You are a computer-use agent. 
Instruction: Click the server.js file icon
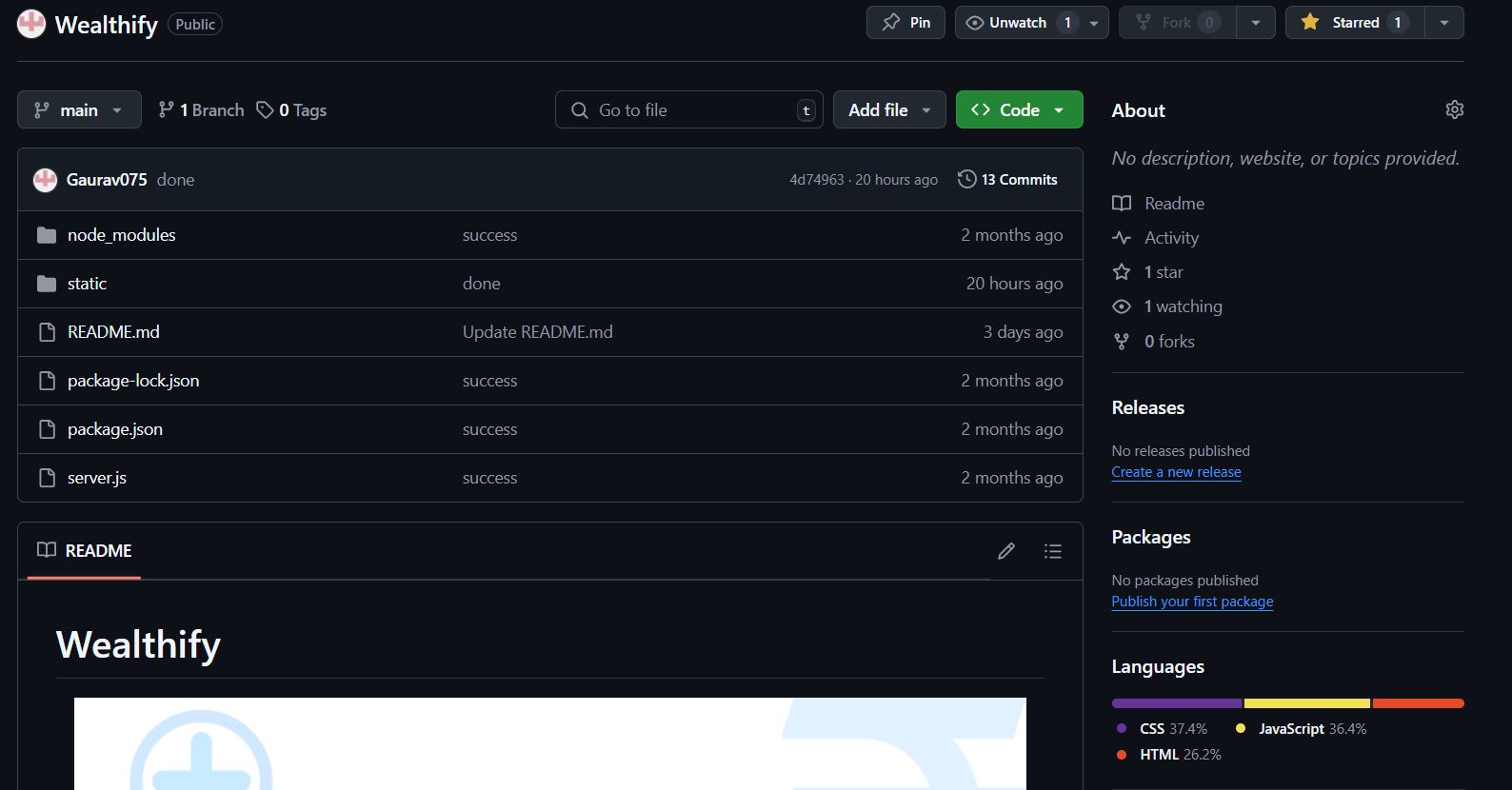pyautogui.click(x=47, y=478)
